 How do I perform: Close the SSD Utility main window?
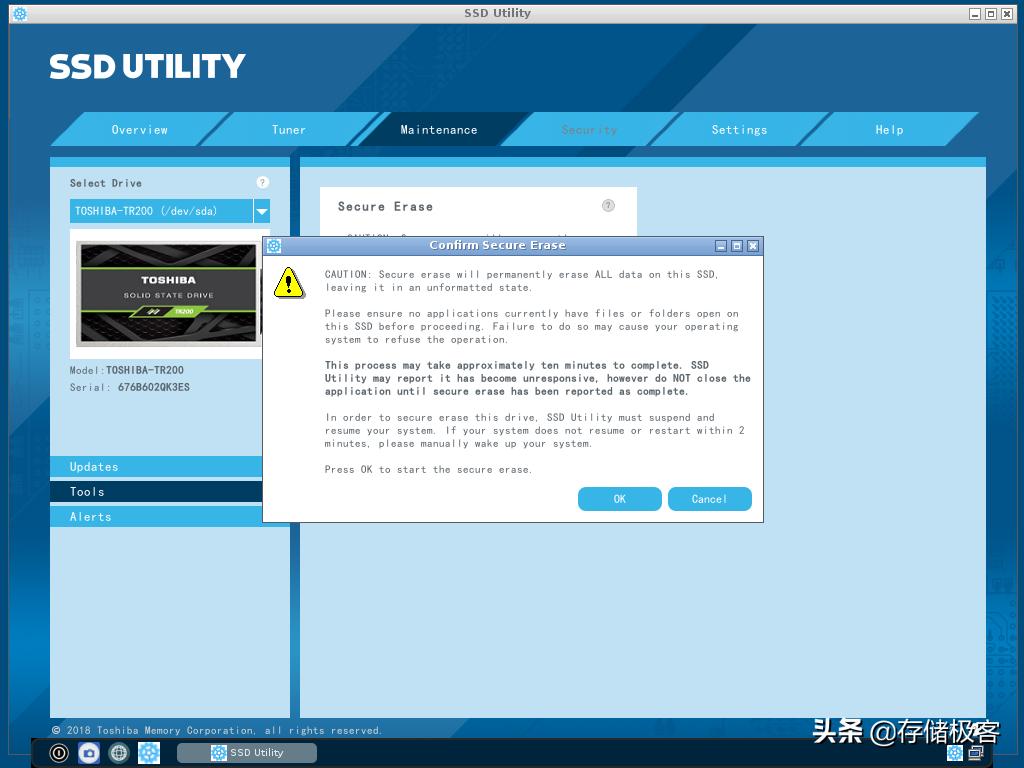[1007, 14]
